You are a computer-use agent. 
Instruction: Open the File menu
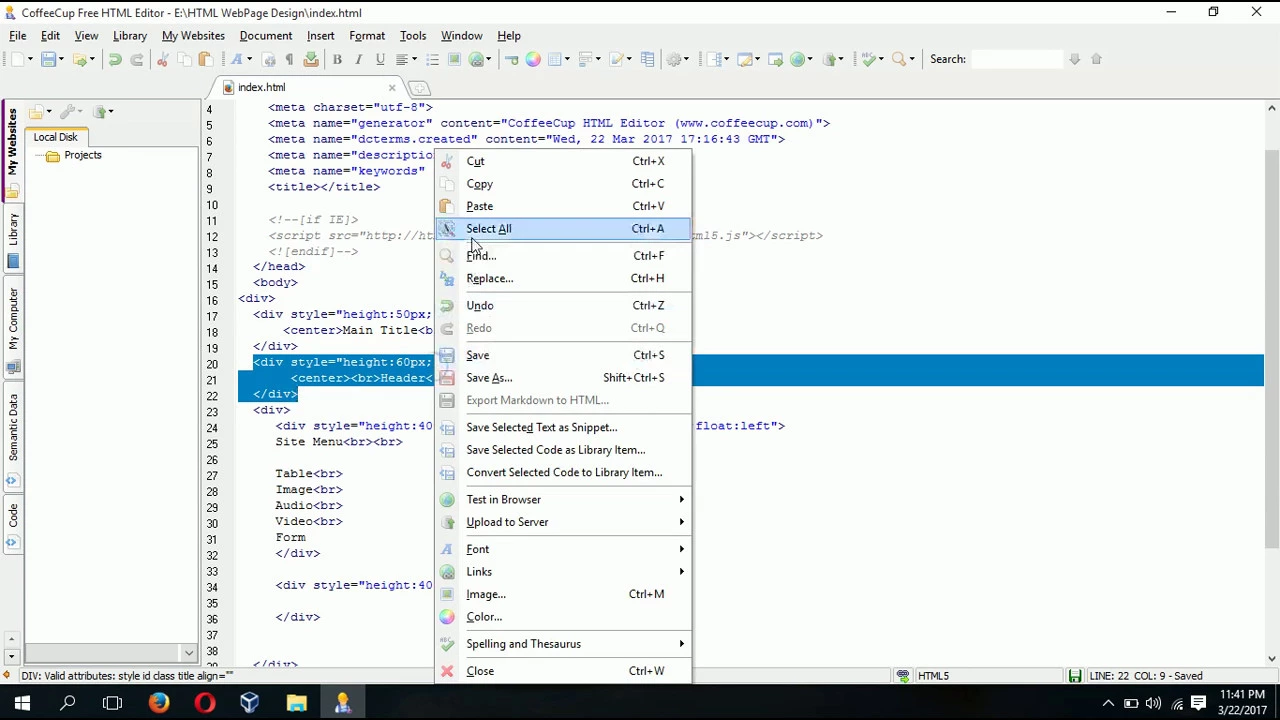(x=17, y=36)
